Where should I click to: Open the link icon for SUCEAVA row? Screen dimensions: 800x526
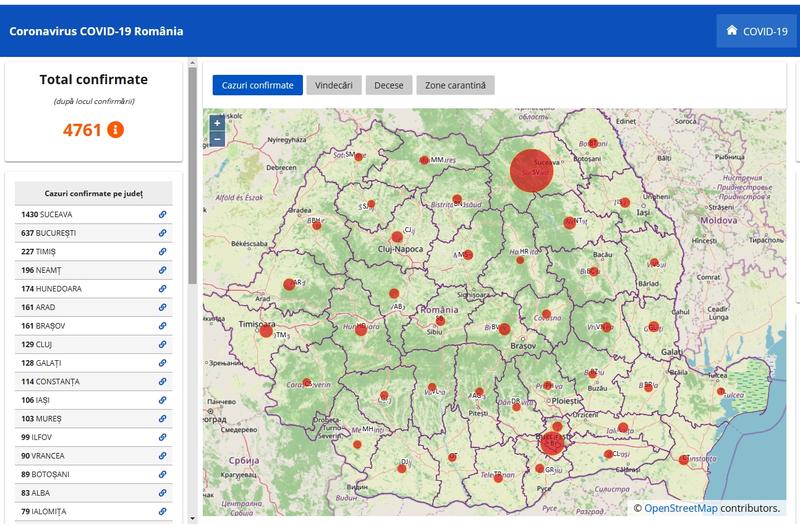coord(162,214)
